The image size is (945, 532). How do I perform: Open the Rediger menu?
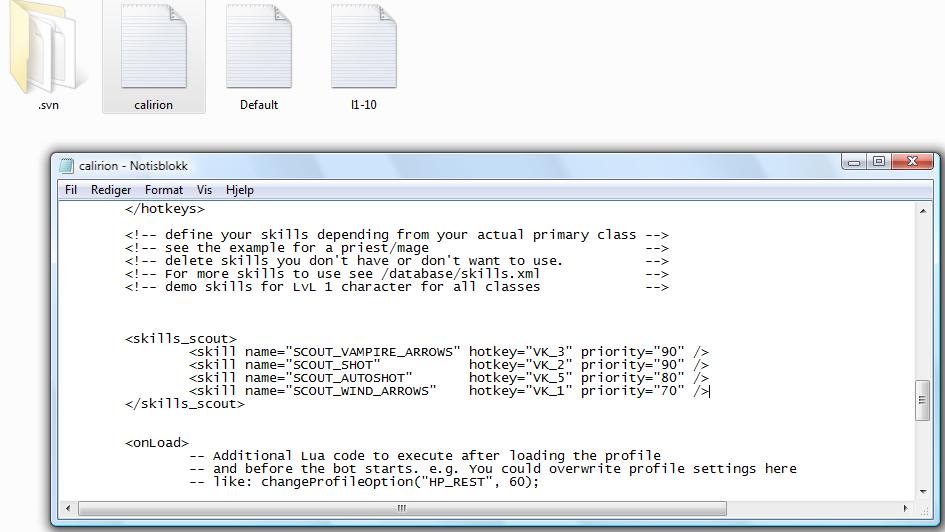pos(111,190)
